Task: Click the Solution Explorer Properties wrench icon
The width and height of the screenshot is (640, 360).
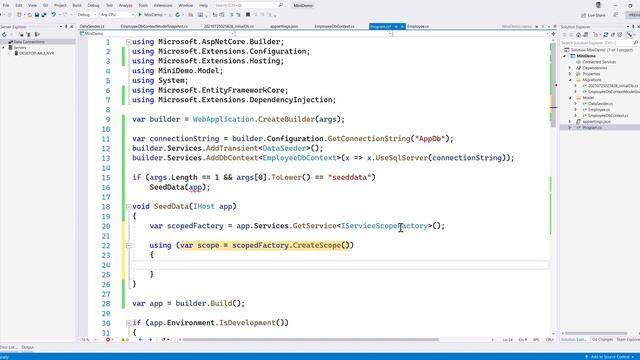Action: click(x=629, y=35)
